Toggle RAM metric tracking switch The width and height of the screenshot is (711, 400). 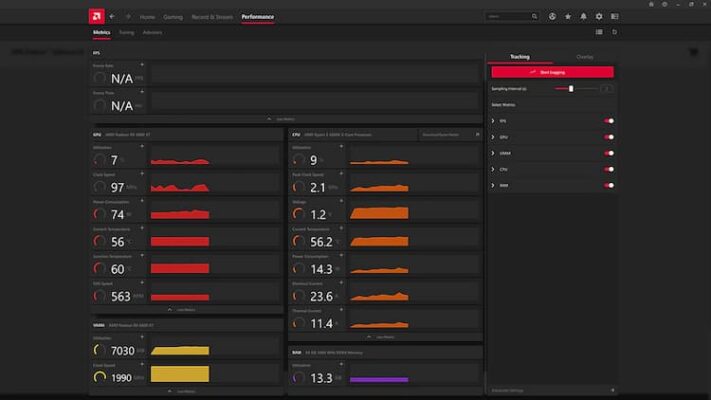(x=609, y=185)
